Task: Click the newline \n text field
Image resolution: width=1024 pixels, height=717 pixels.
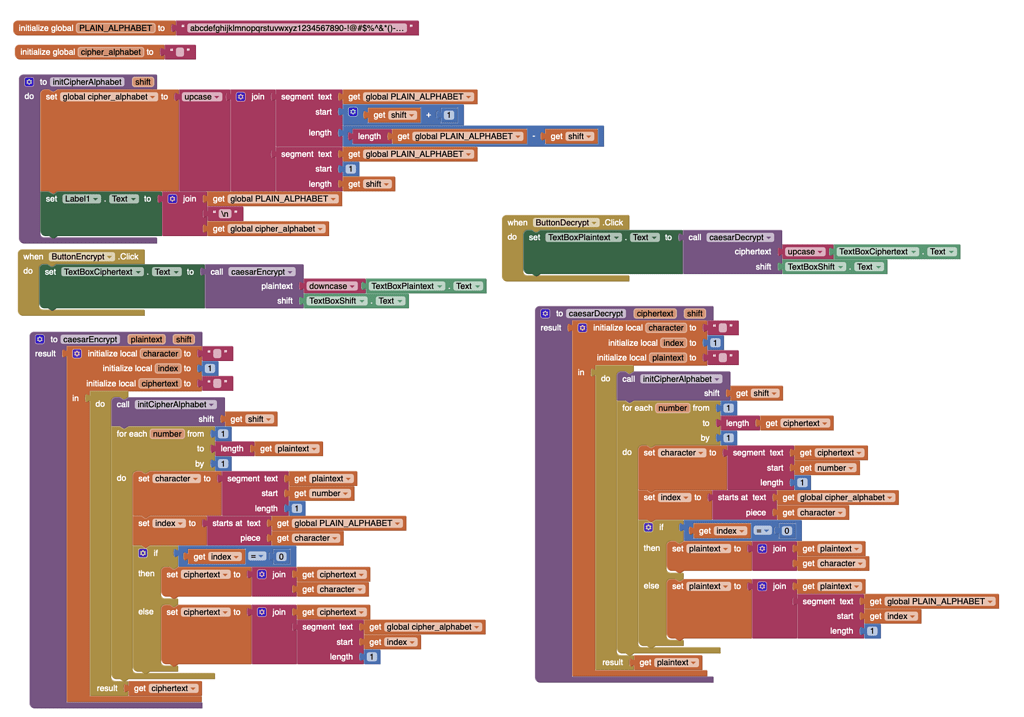Action: 225,214
